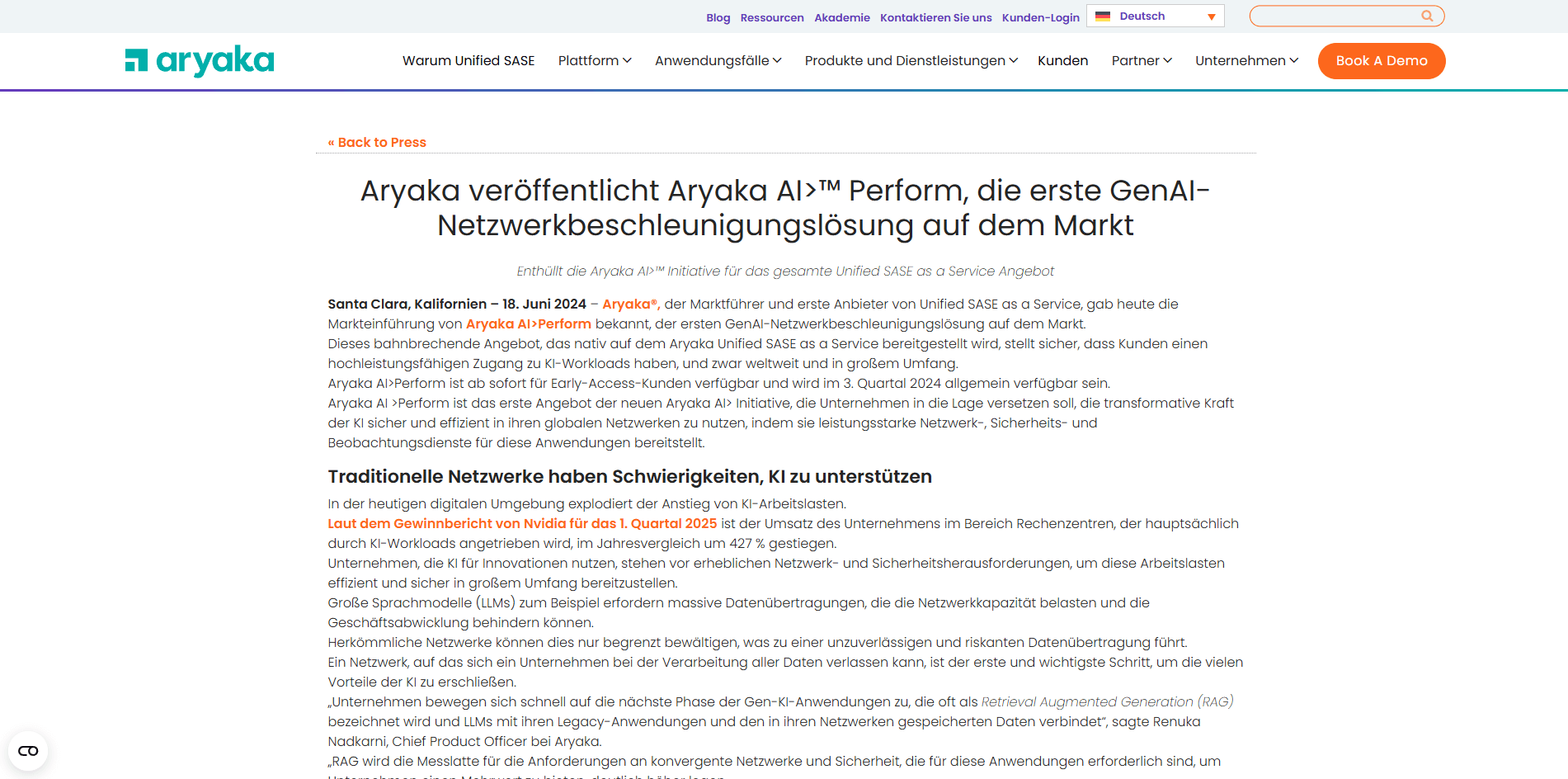Follow the Back to Press link
The image size is (1568, 779).
377,142
